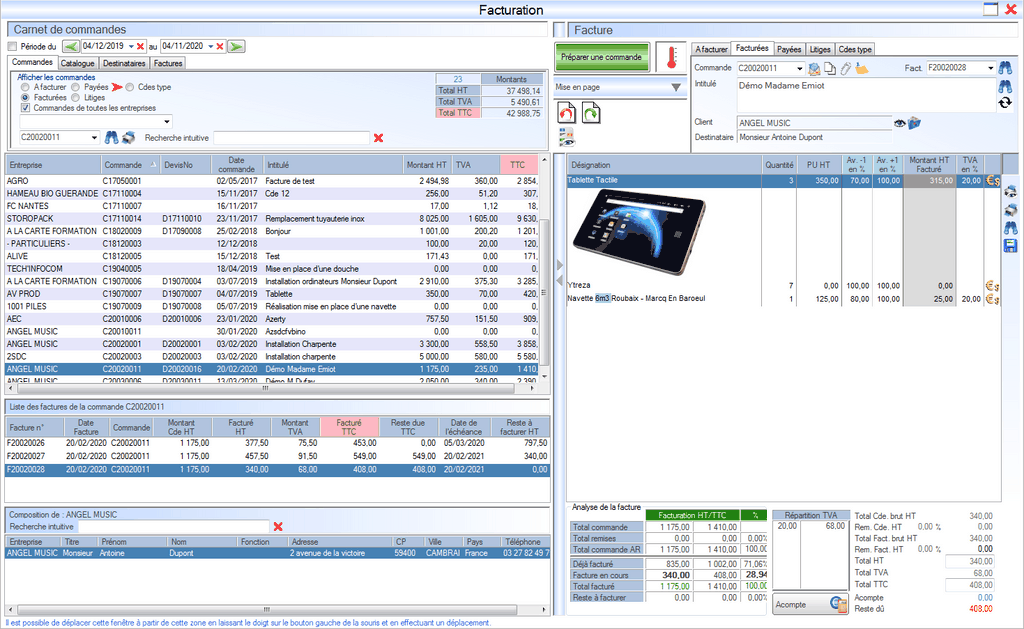Click binoculars search icon beside left C20020011 combo
The width and height of the screenshot is (1024, 629).
coord(112,137)
